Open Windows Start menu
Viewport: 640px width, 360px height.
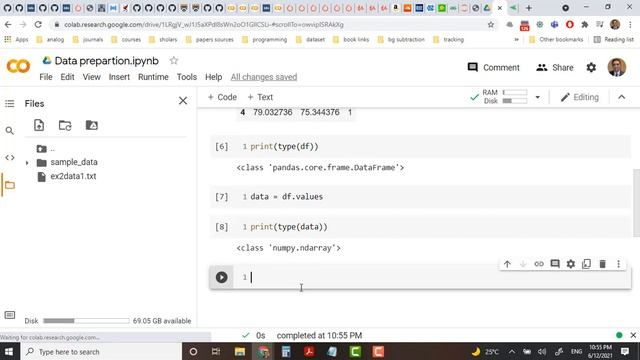coord(9,351)
